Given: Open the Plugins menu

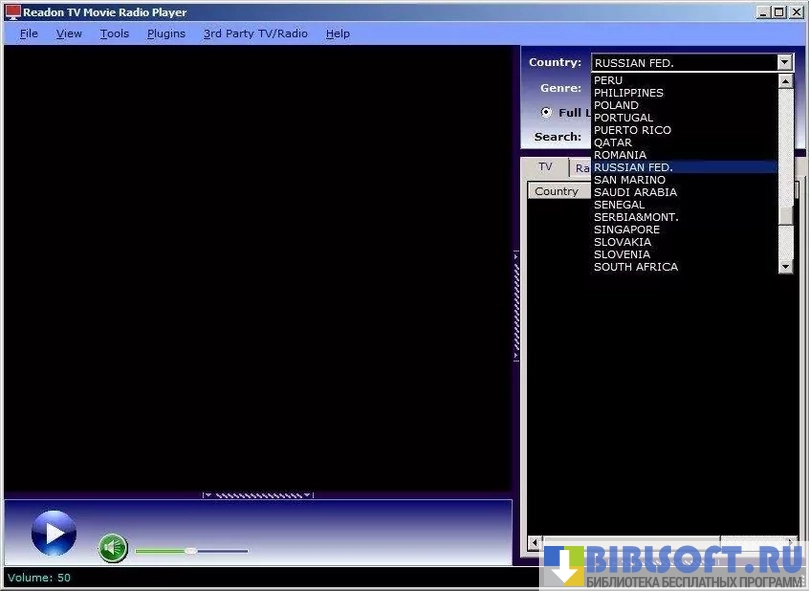Looking at the screenshot, I should [166, 33].
